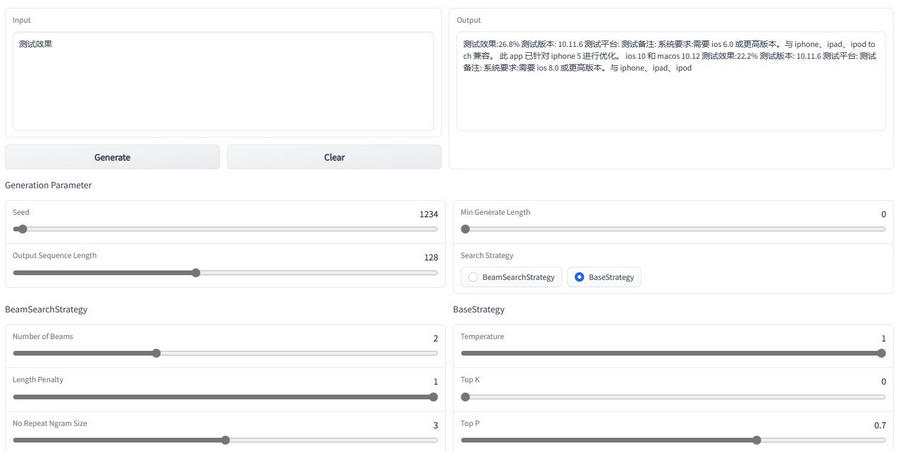This screenshot has width=900, height=451.
Task: Click the Min Generate Length slider
Action: (673, 229)
